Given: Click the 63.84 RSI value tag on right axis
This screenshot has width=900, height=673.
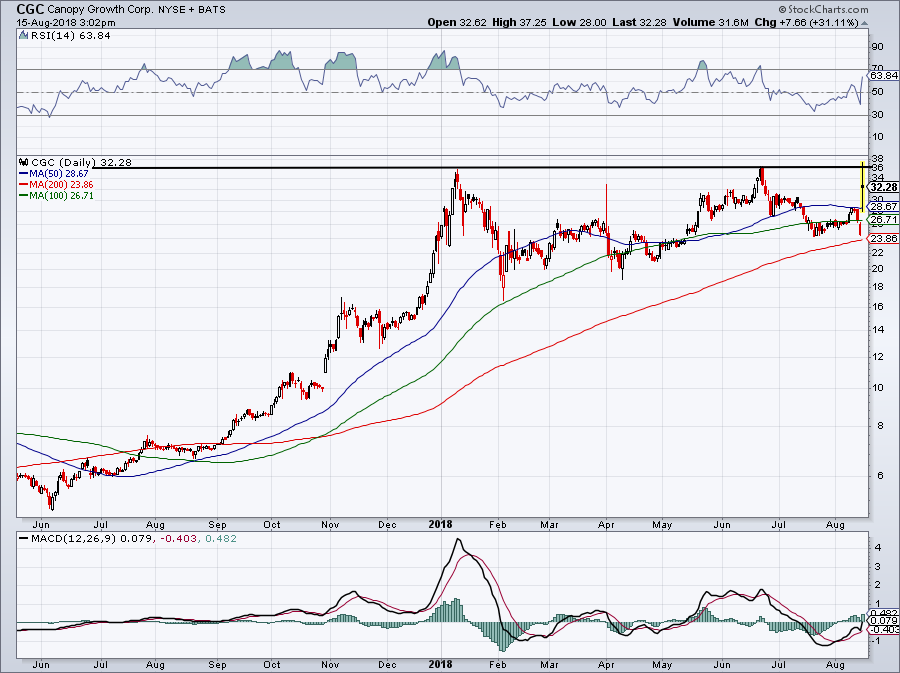Looking at the screenshot, I should coord(881,75).
